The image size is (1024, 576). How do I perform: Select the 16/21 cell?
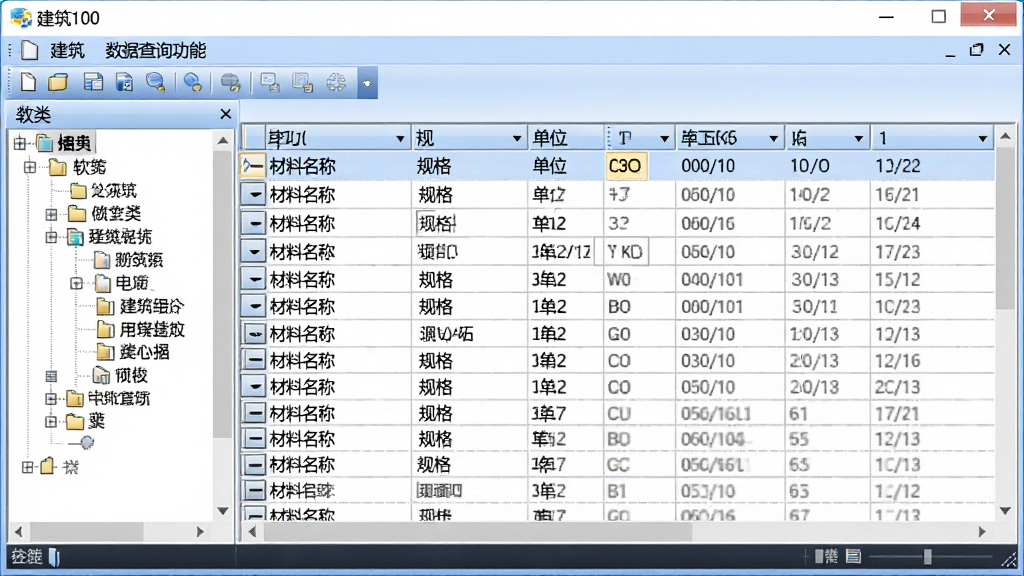coord(932,195)
